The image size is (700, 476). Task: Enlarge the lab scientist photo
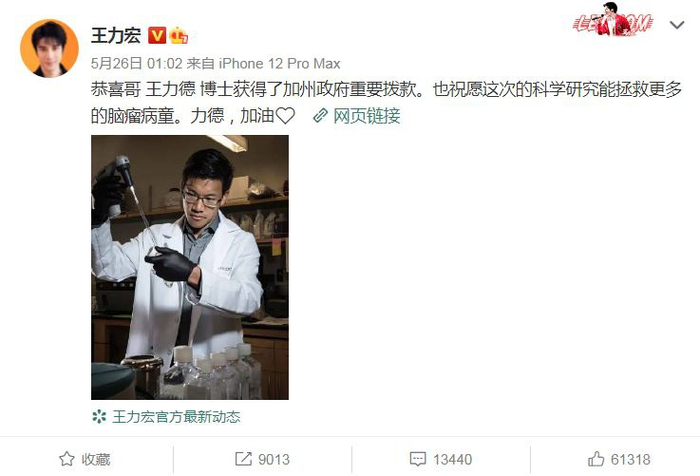(190, 267)
